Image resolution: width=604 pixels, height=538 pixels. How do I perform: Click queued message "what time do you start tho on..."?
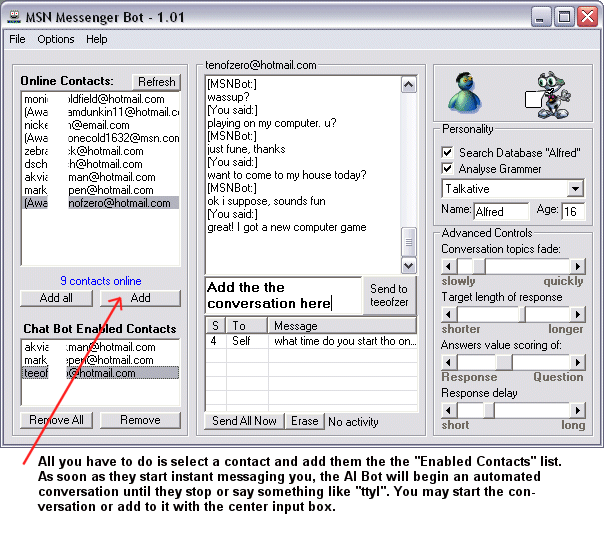tap(345, 341)
